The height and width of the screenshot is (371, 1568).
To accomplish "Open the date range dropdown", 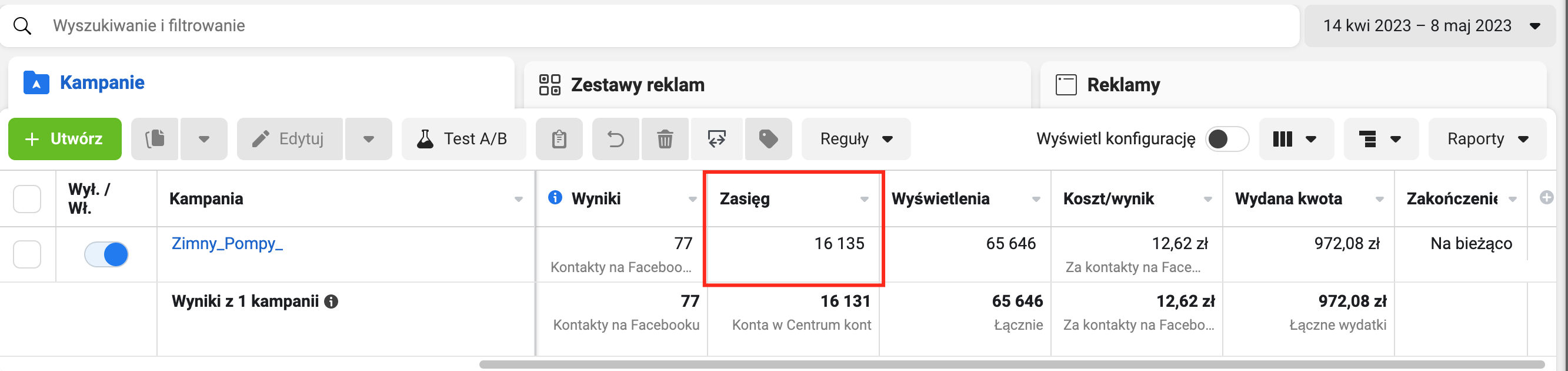I will pos(1430,25).
